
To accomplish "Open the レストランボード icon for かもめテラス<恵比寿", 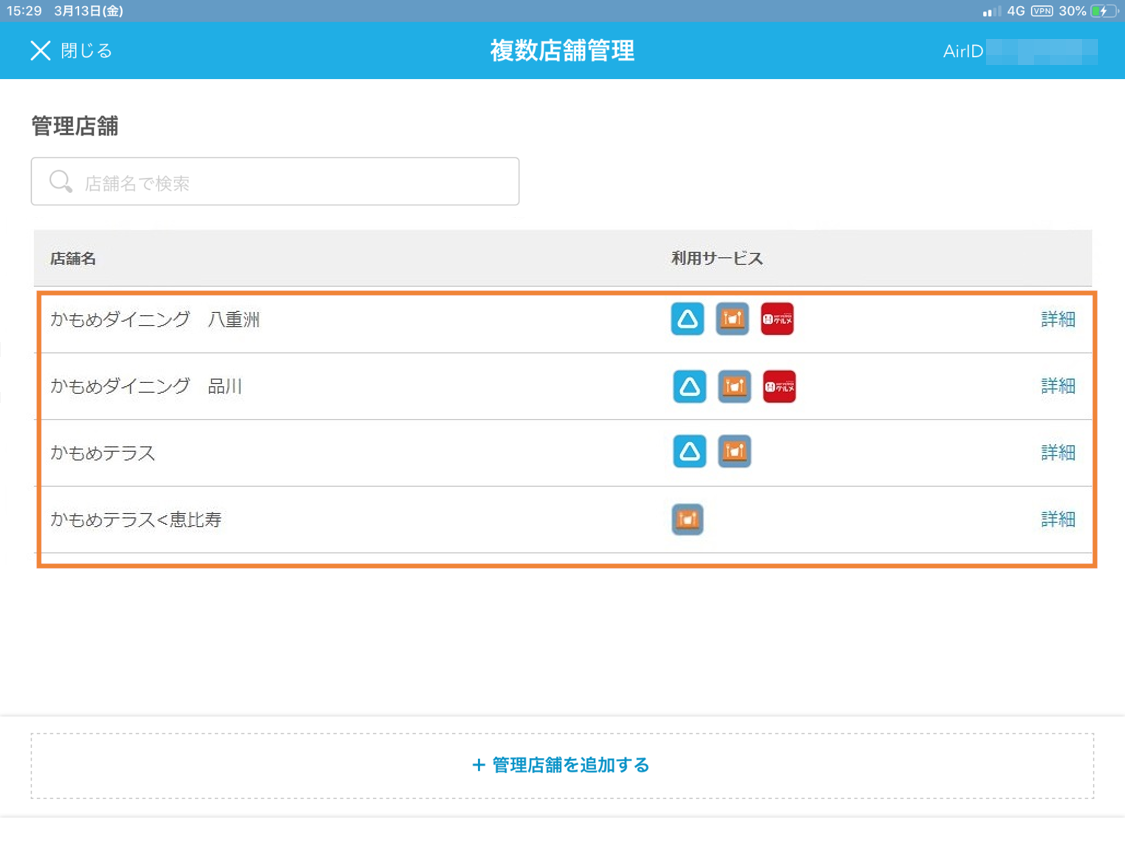I will (687, 519).
